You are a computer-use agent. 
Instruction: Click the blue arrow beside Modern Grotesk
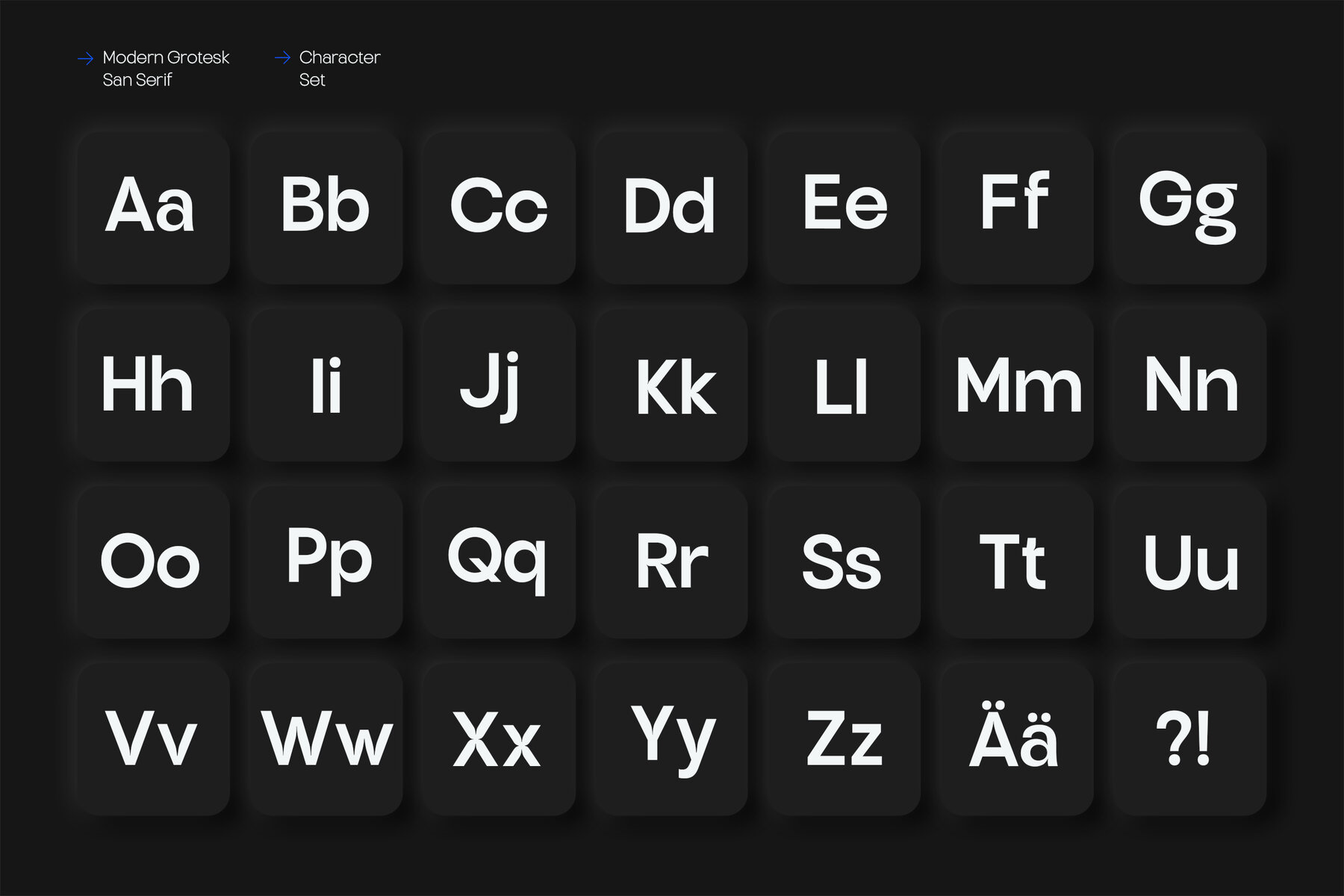pyautogui.click(x=86, y=58)
